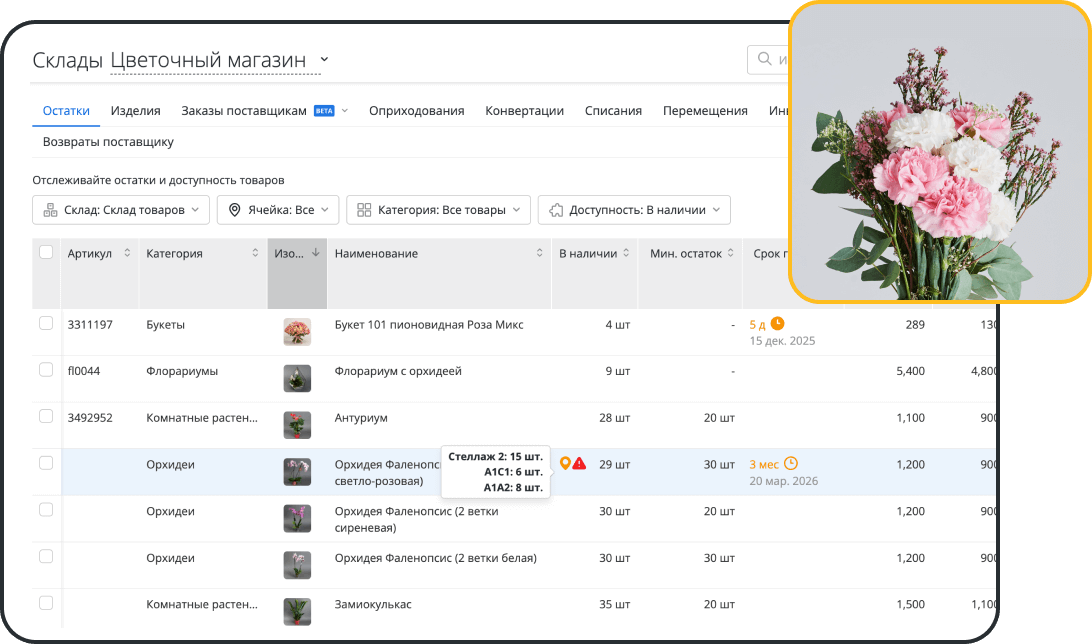Click the sort arrow in the image column header
This screenshot has height=644, width=1092.
[316, 253]
